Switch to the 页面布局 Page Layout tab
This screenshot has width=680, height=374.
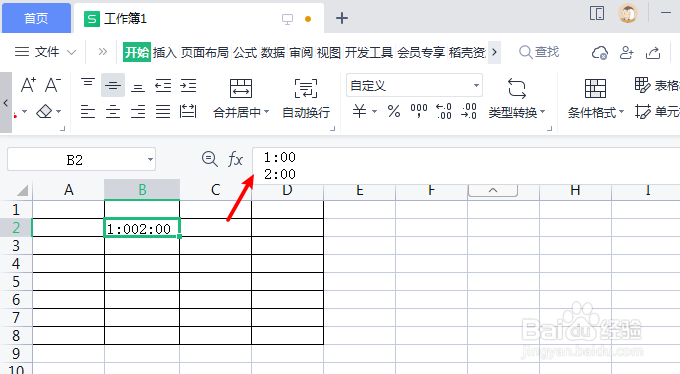click(x=204, y=52)
